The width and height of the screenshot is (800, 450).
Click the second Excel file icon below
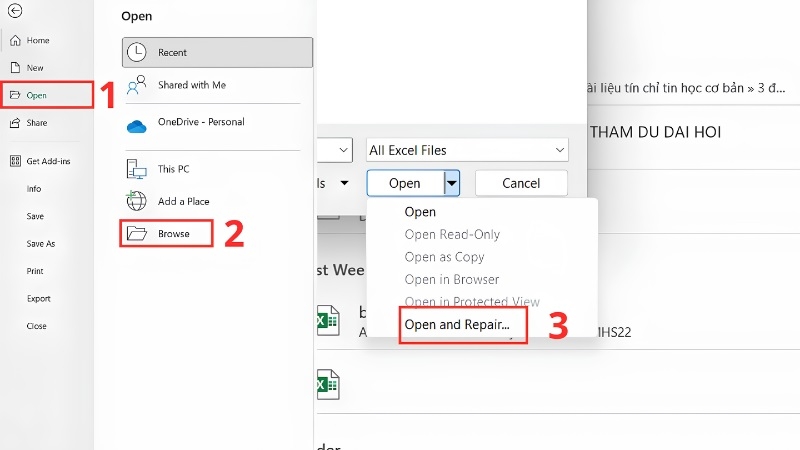tap(328, 384)
